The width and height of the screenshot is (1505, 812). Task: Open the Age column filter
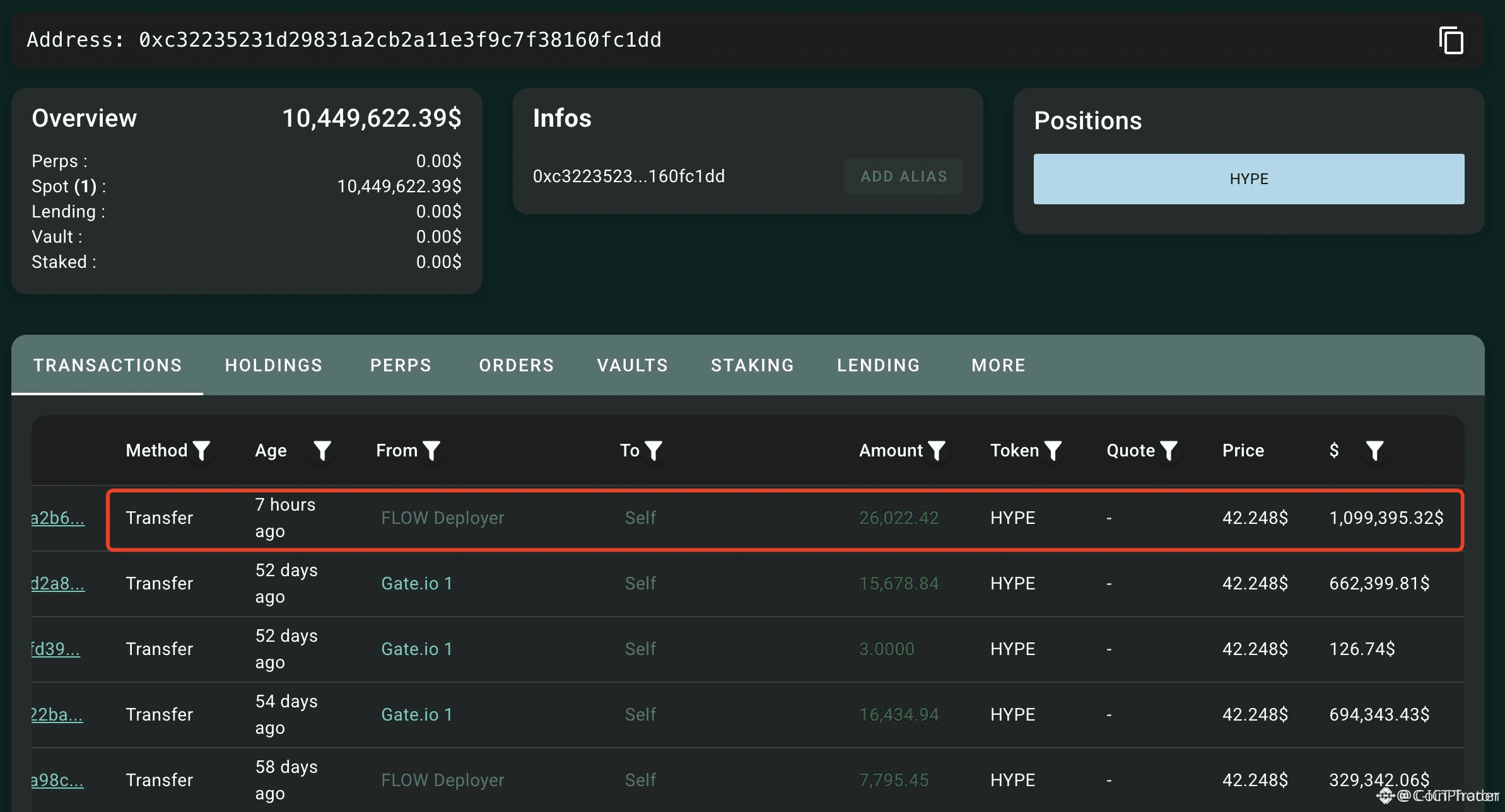click(322, 451)
